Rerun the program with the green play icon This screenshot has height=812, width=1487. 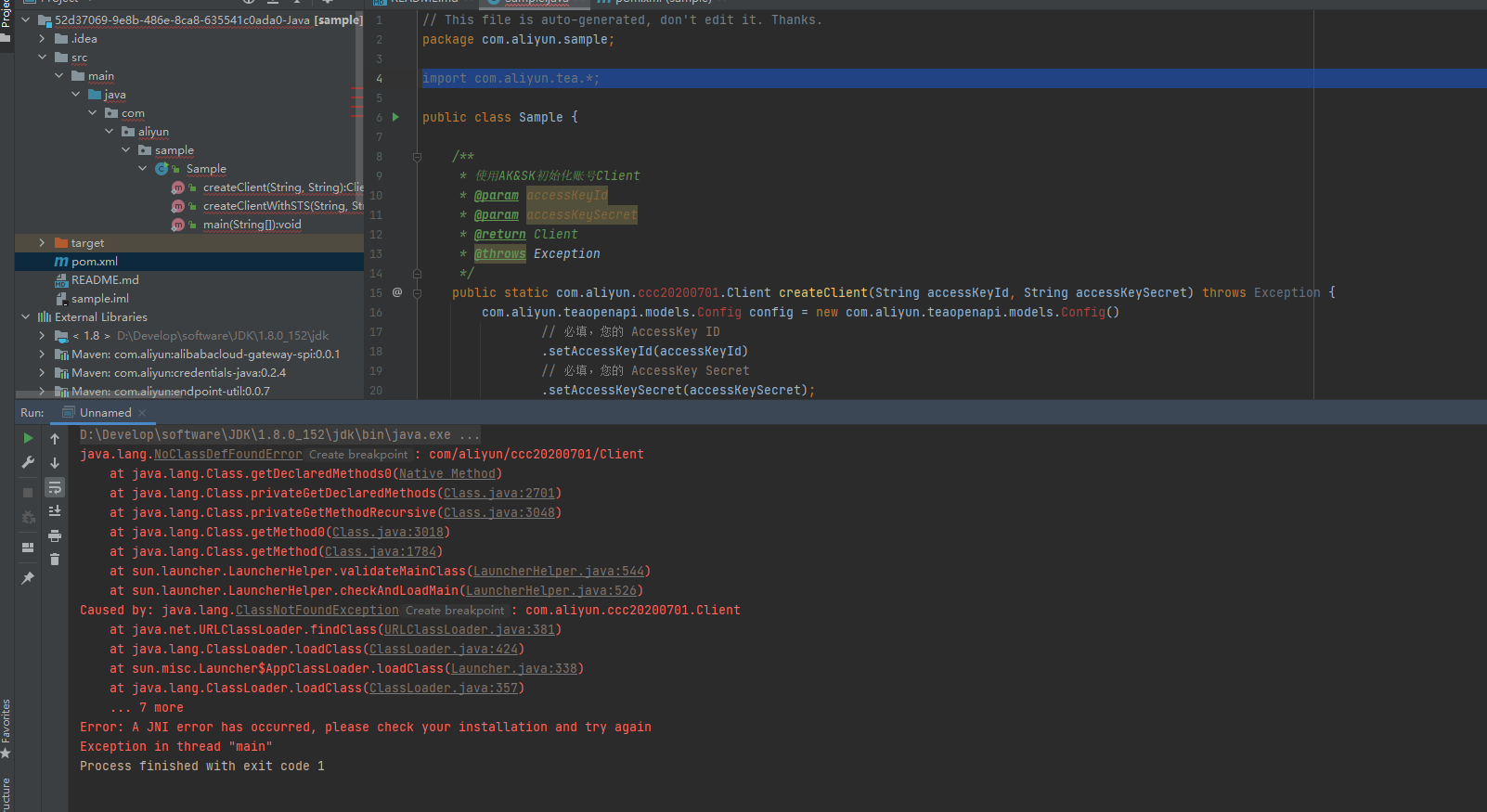click(28, 438)
